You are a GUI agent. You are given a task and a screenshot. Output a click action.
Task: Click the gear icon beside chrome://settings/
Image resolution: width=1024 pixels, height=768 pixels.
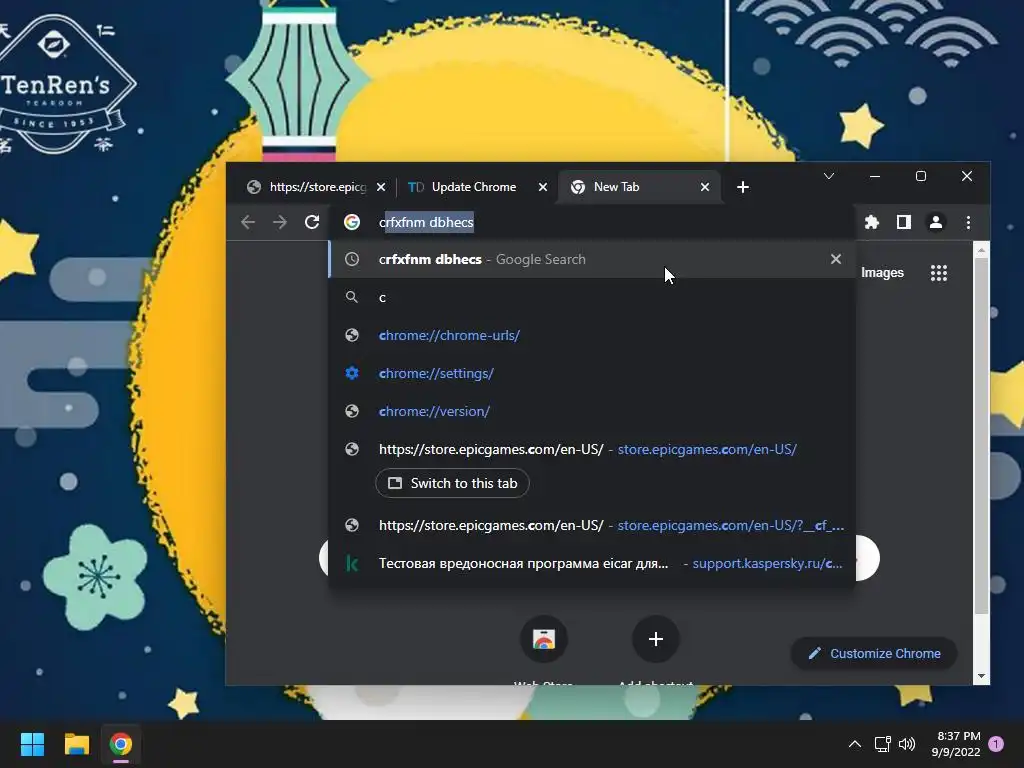tap(352, 373)
